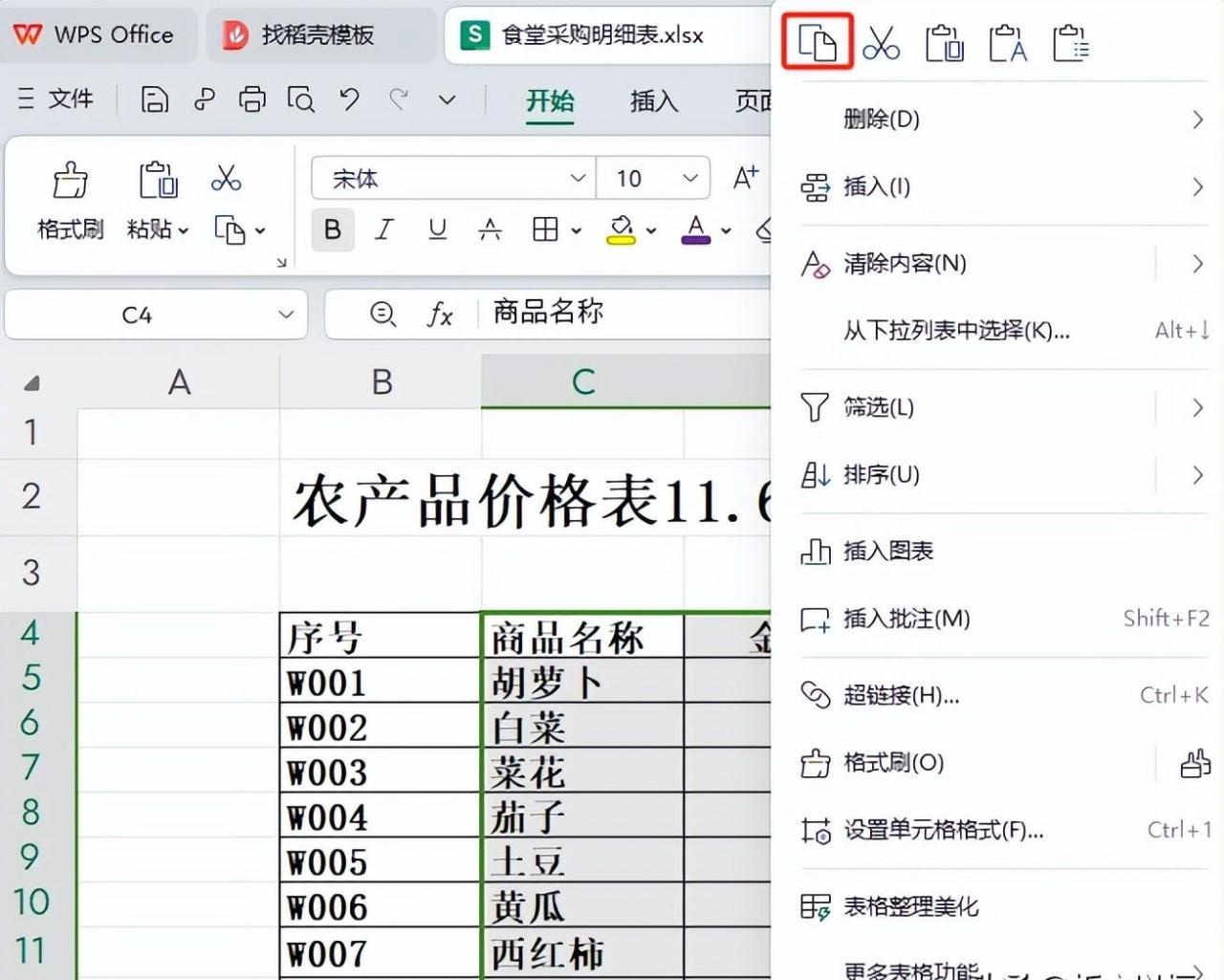Apply purple font color

696,229
